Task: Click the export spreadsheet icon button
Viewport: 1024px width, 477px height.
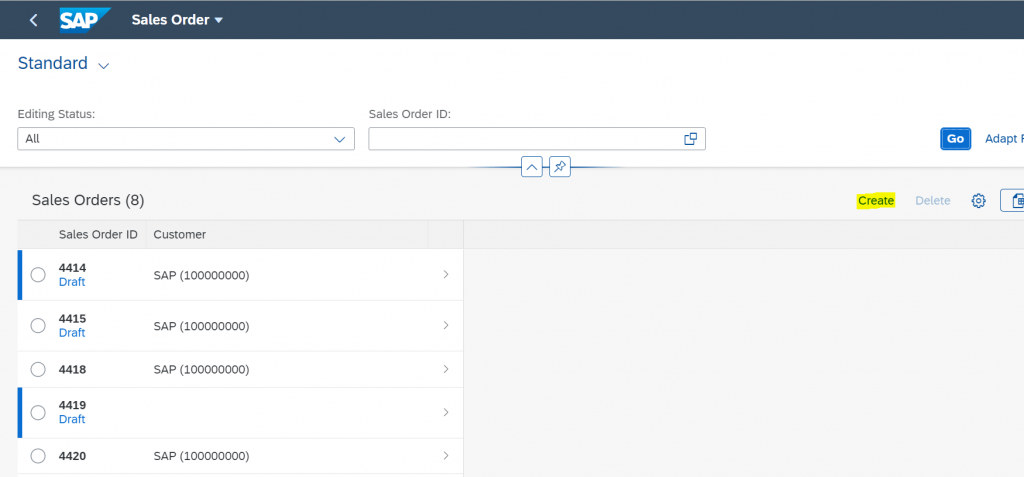Action: [x=1014, y=201]
